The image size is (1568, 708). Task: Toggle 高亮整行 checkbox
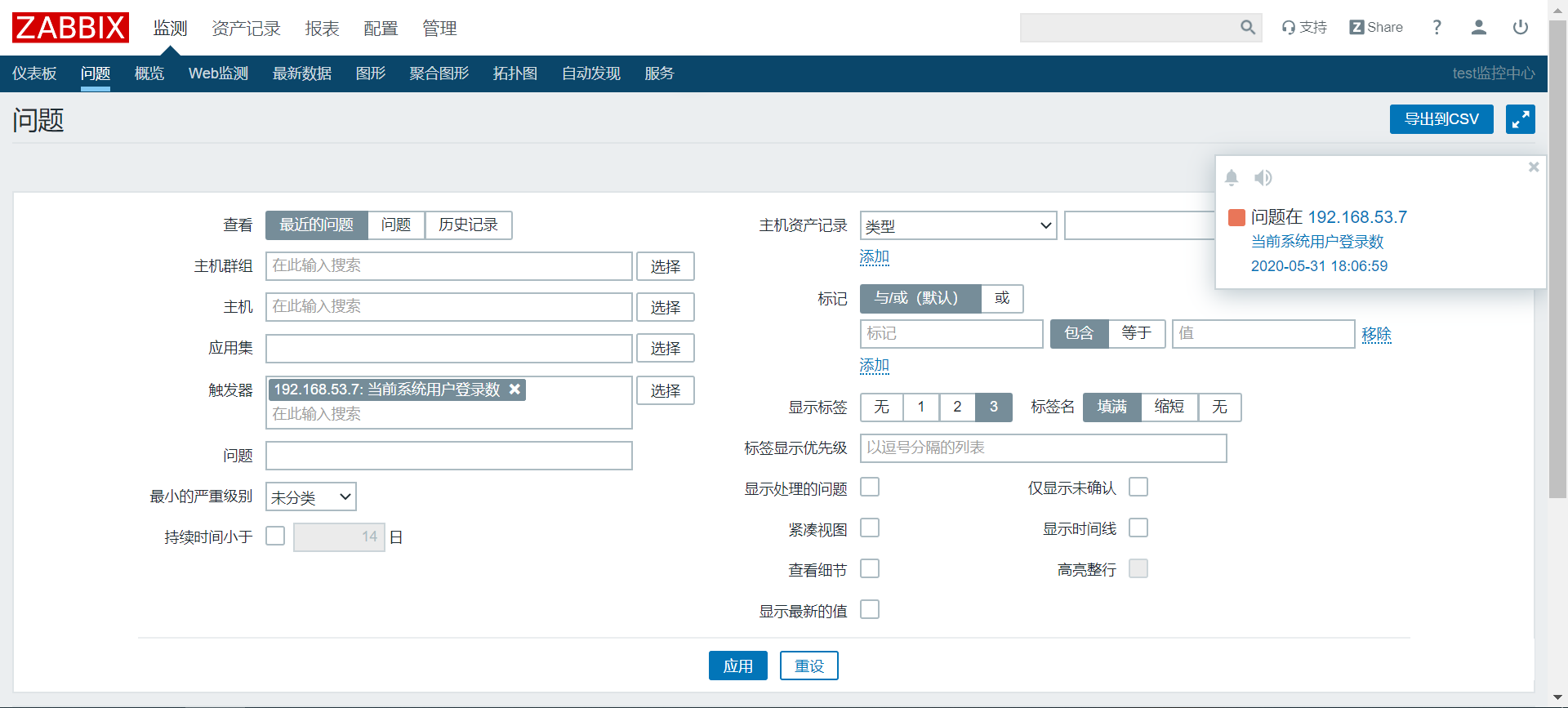coord(1138,568)
